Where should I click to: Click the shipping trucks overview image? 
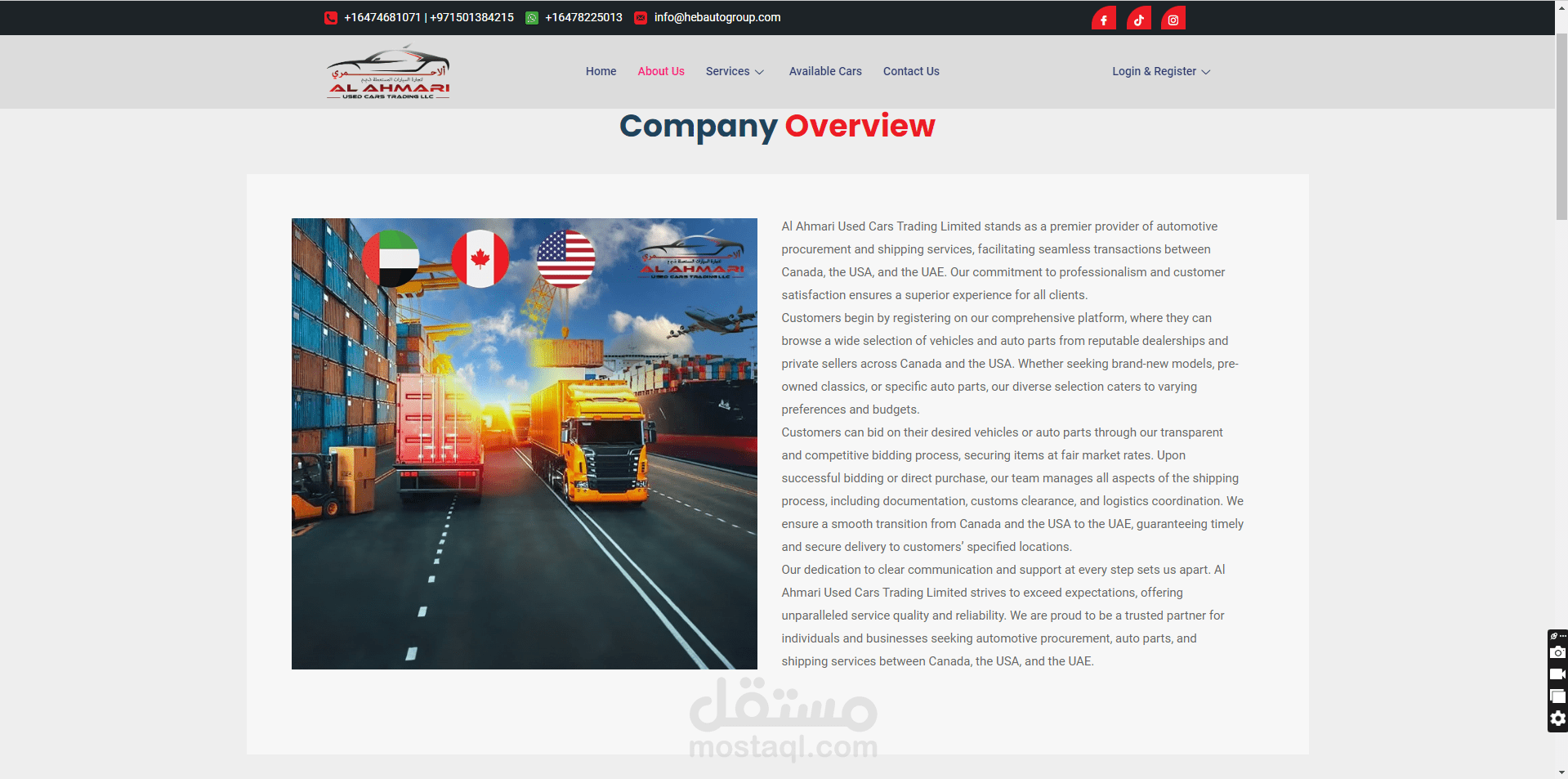point(525,444)
